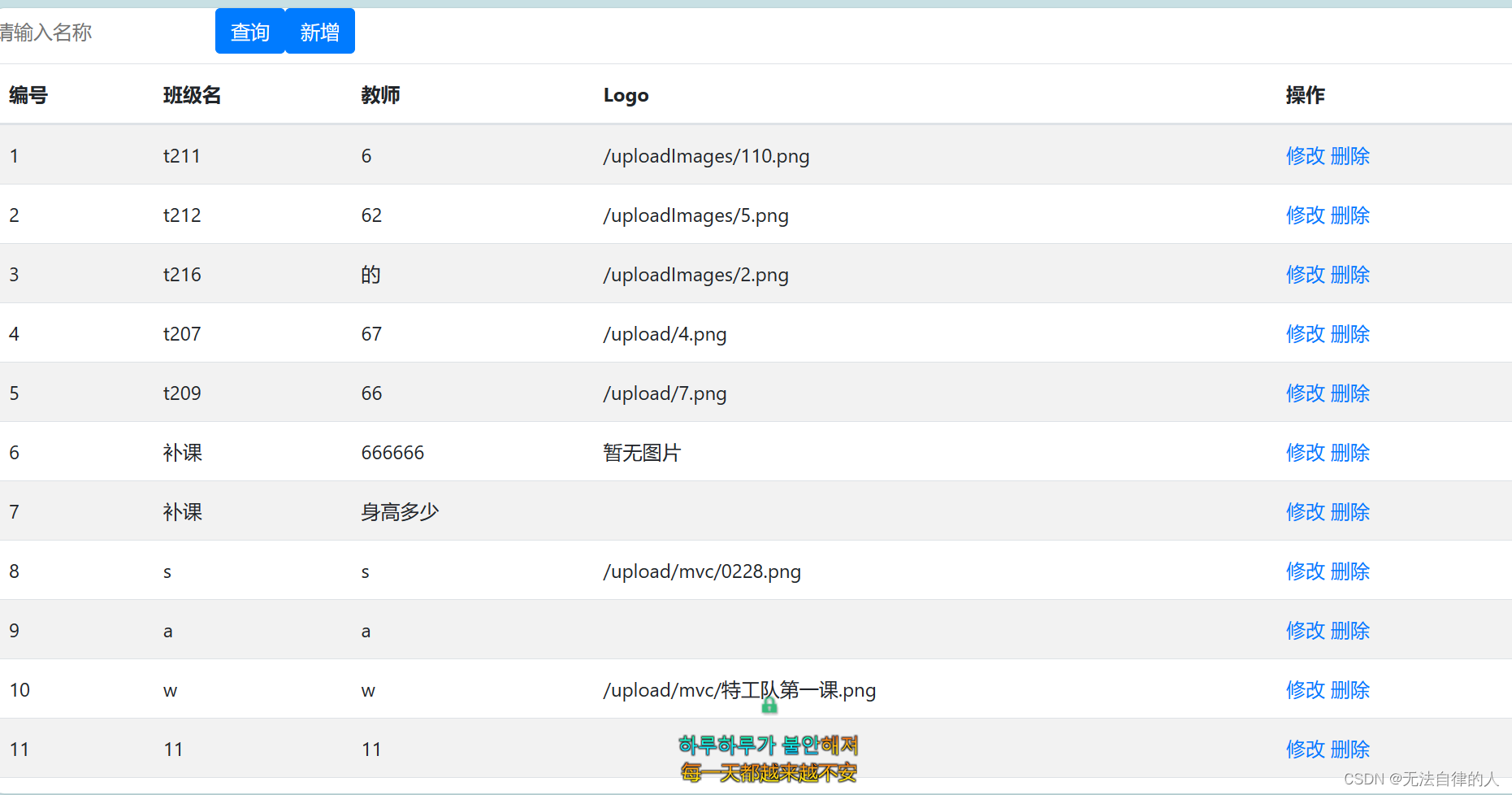
Task: Select class name cell t211
Action: (x=182, y=155)
